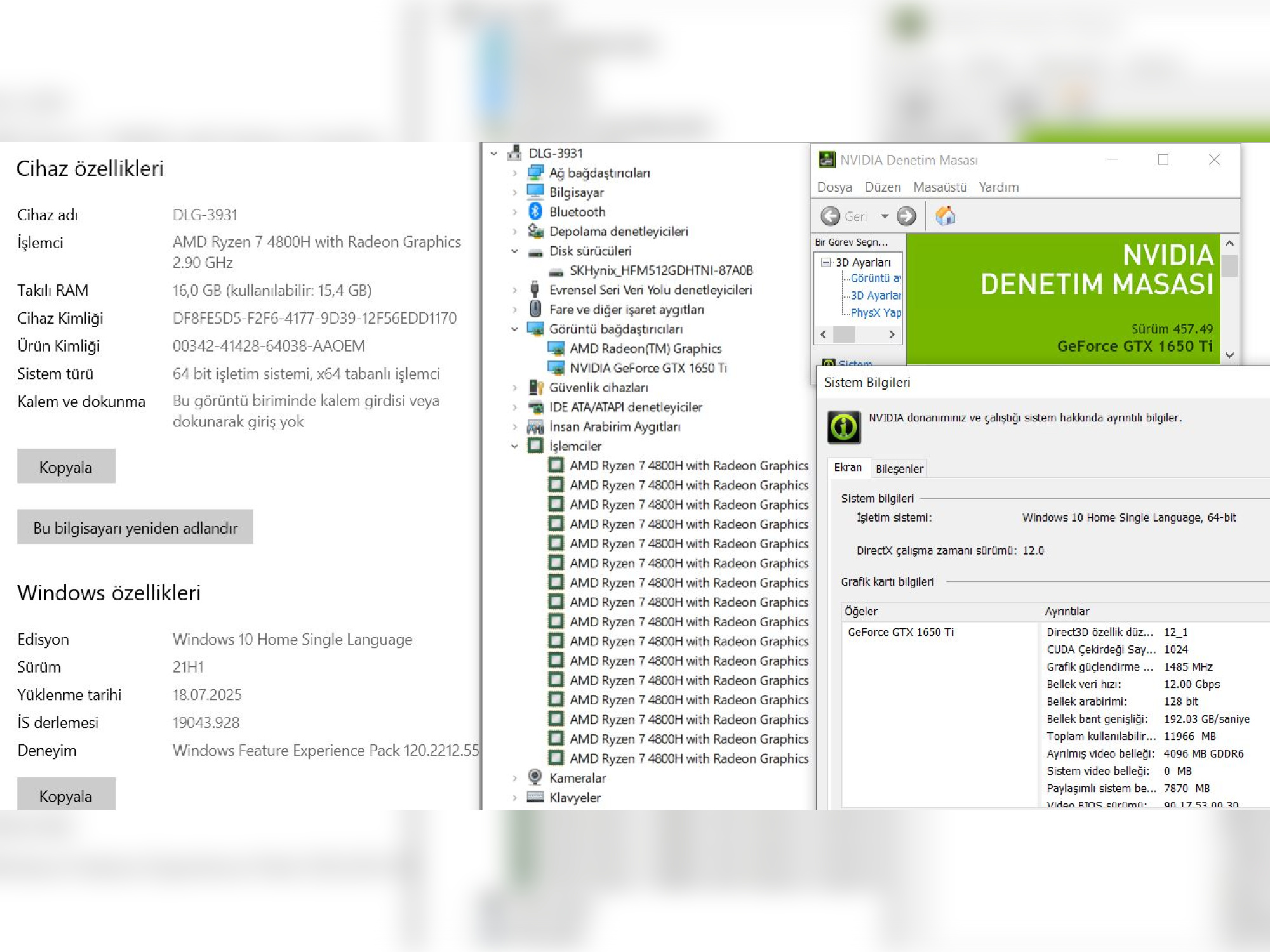Click the home icon in NVIDIA toolbar
Image resolution: width=1270 pixels, height=952 pixels.
pos(946,216)
